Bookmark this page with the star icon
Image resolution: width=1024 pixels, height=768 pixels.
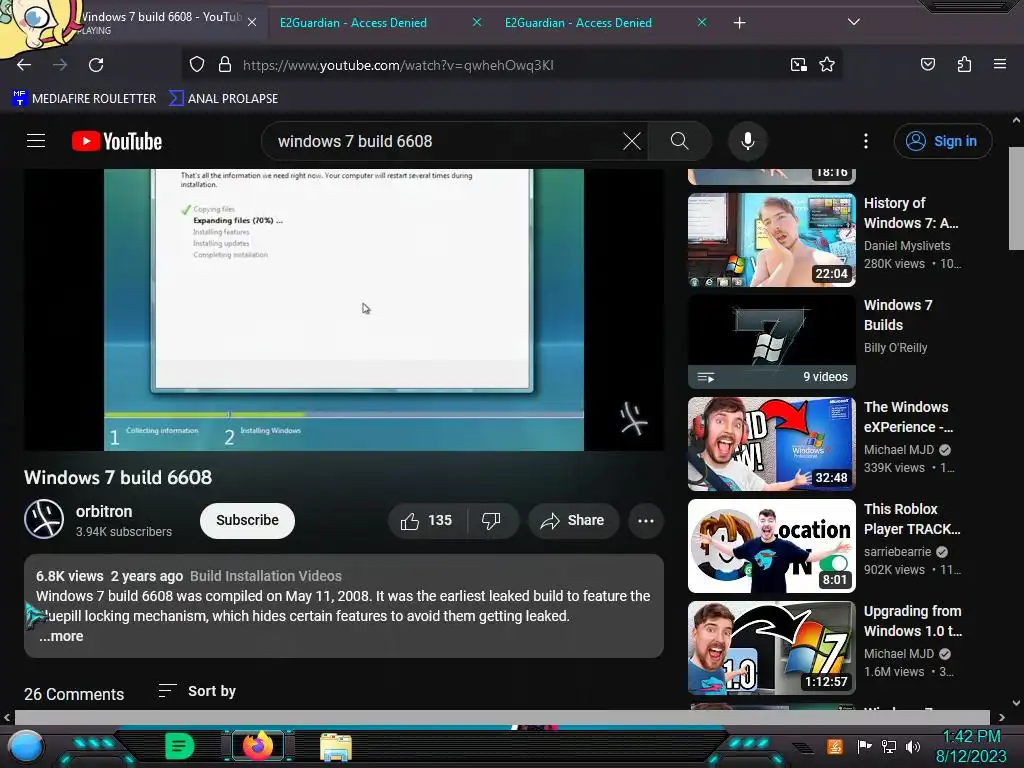[827, 65]
